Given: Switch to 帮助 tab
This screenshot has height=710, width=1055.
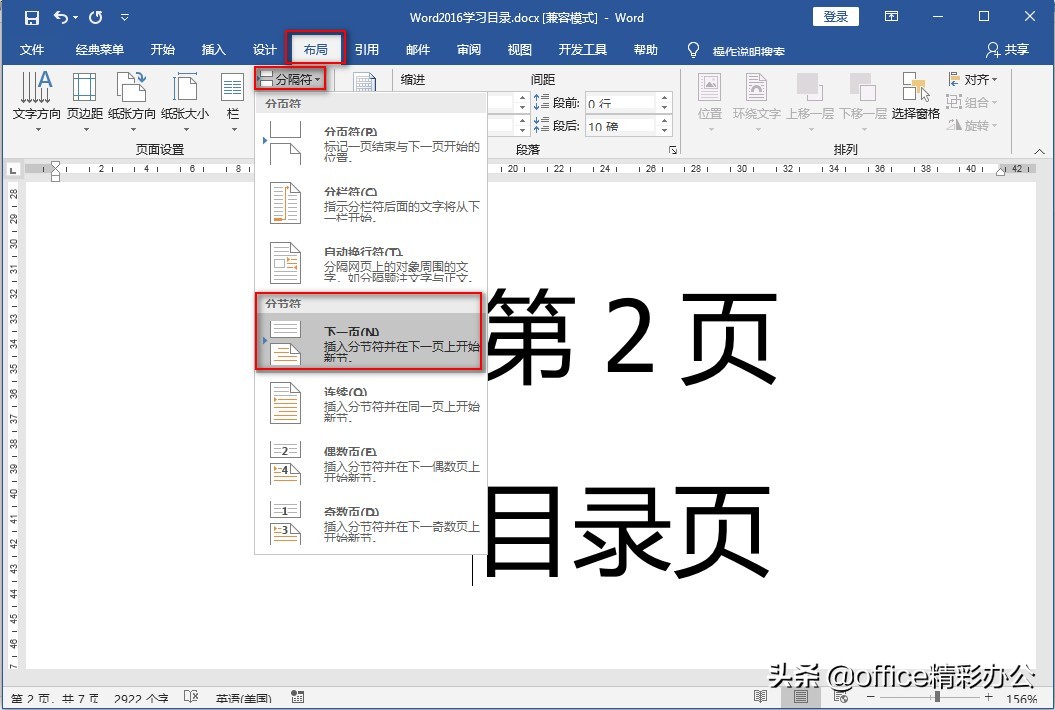Looking at the screenshot, I should pyautogui.click(x=645, y=49).
